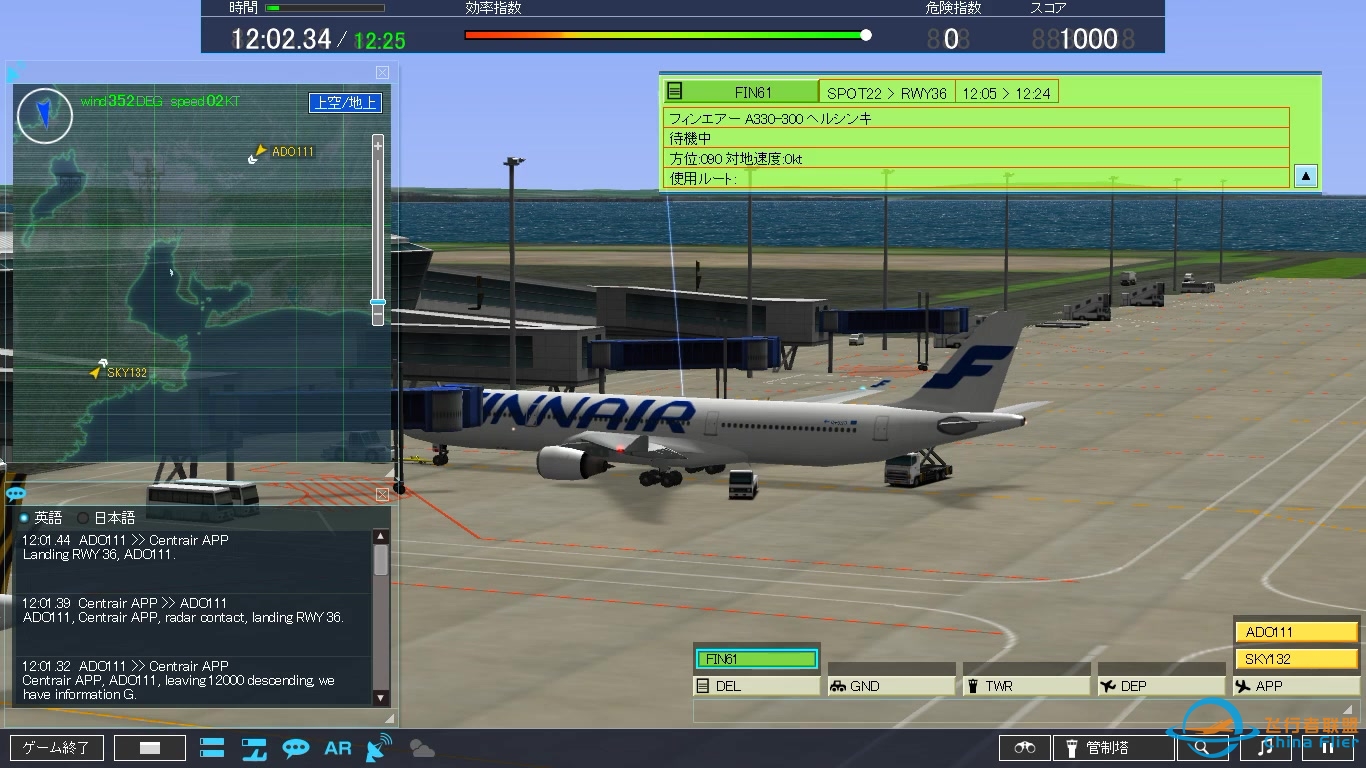Click the '方位:090 対地速度:0kt' row

click(977, 158)
